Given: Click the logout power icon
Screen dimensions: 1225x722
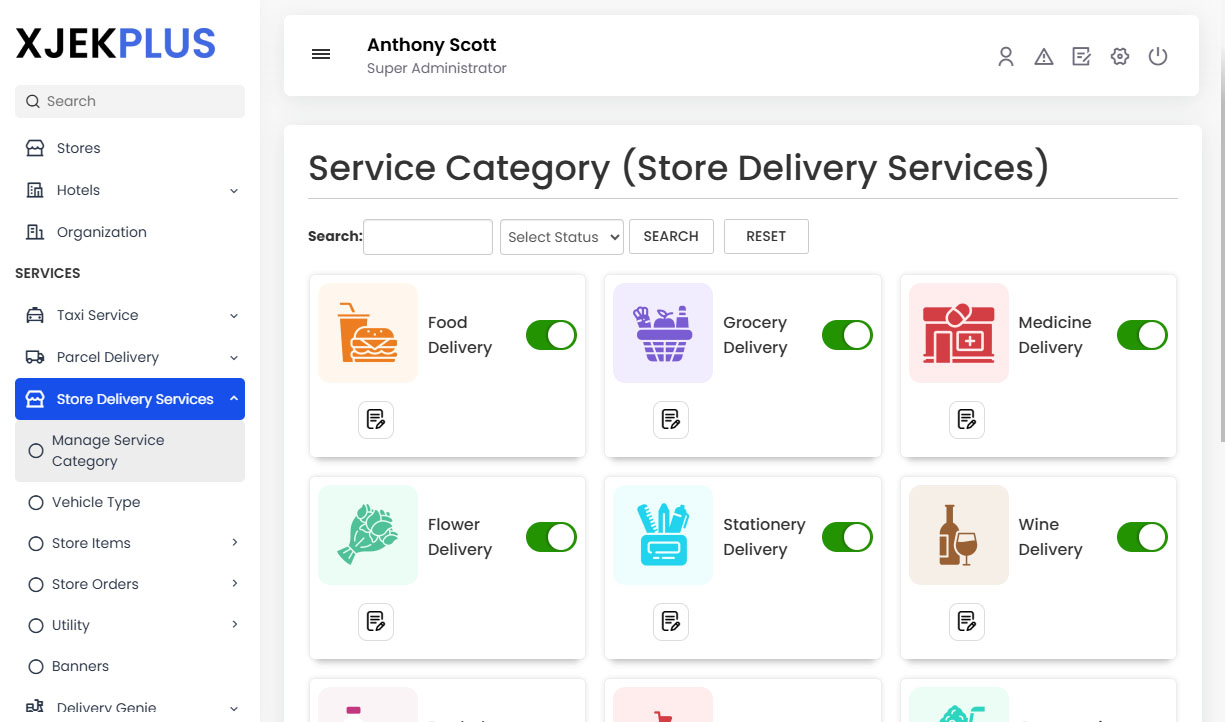Looking at the screenshot, I should click(1157, 56).
